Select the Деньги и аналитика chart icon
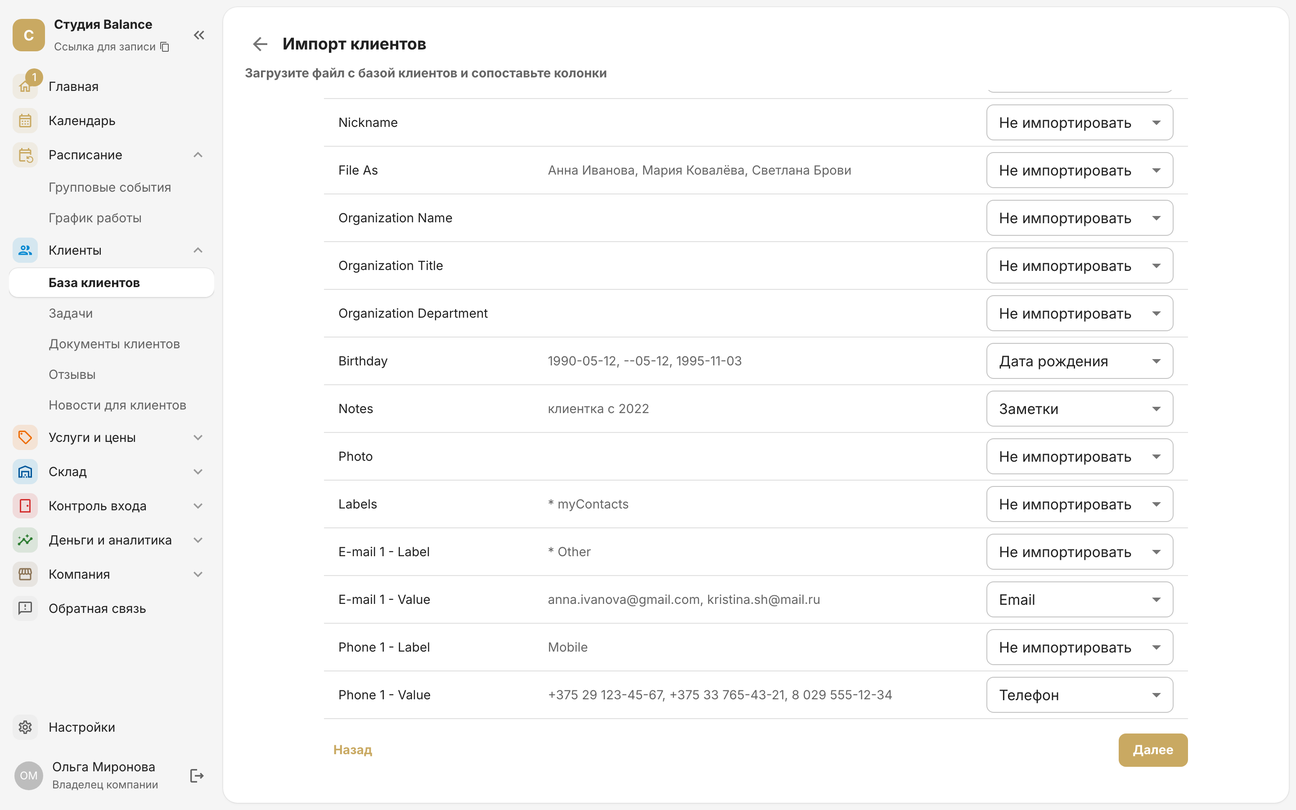 point(26,540)
